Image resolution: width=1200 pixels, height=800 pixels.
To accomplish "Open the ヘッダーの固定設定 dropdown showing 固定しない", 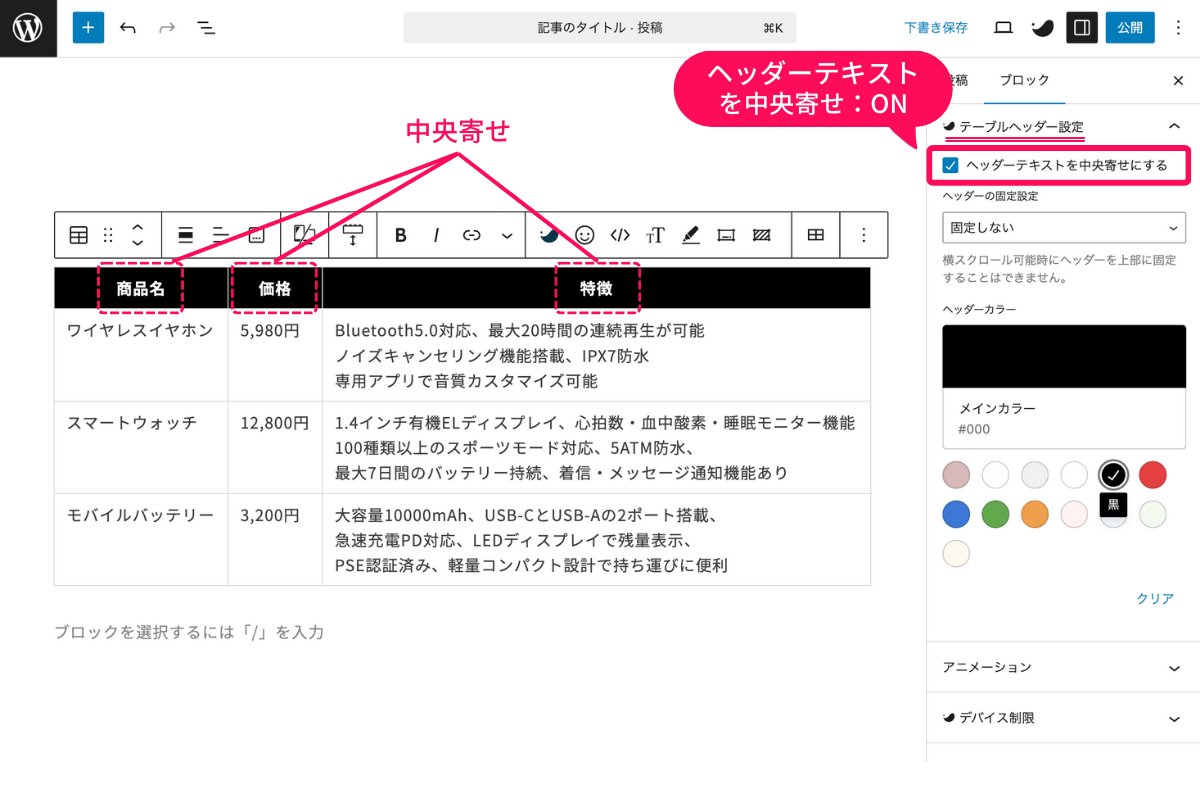I will [1063, 227].
